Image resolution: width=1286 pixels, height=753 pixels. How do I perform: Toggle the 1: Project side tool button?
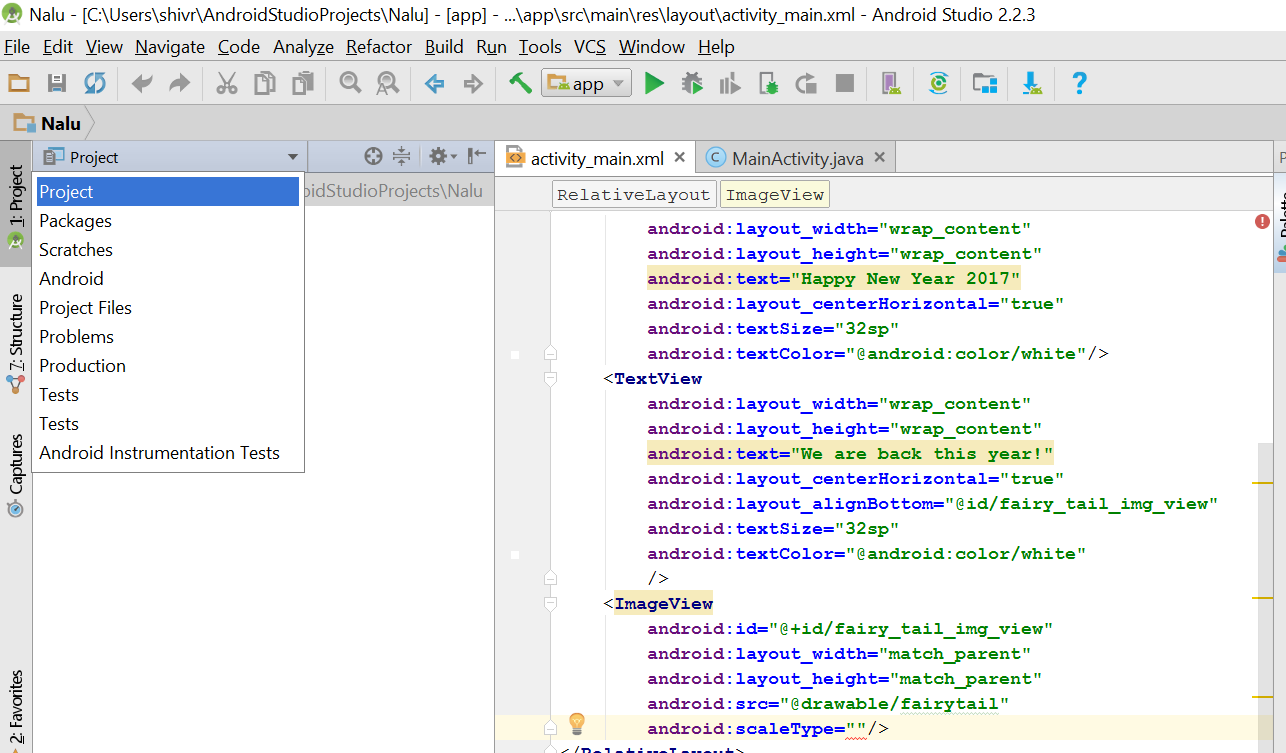tap(15, 205)
